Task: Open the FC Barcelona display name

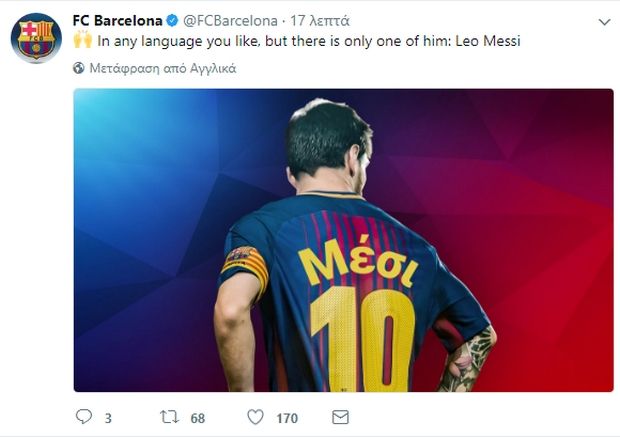Action: (117, 21)
